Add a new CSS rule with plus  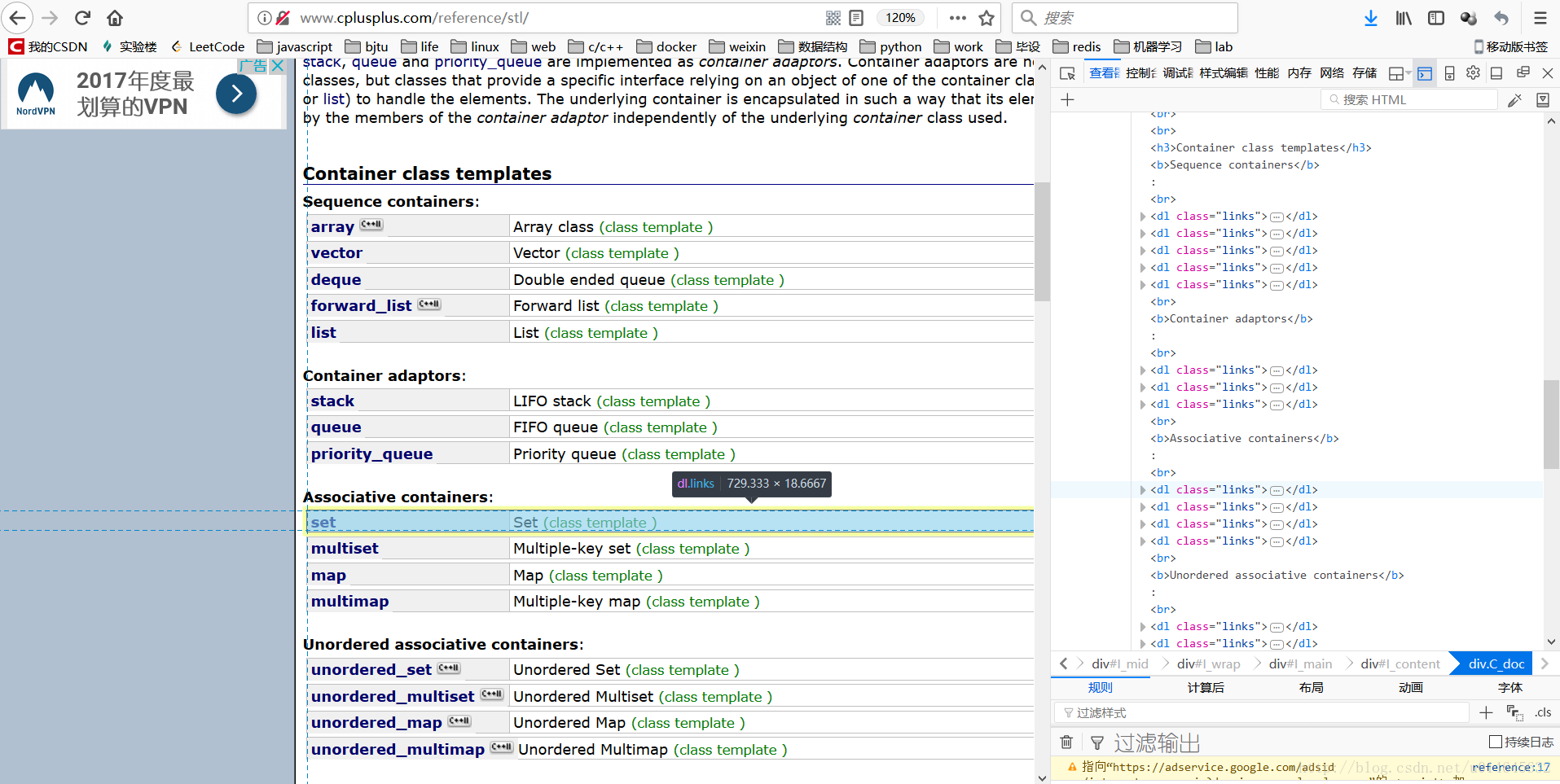[1486, 712]
